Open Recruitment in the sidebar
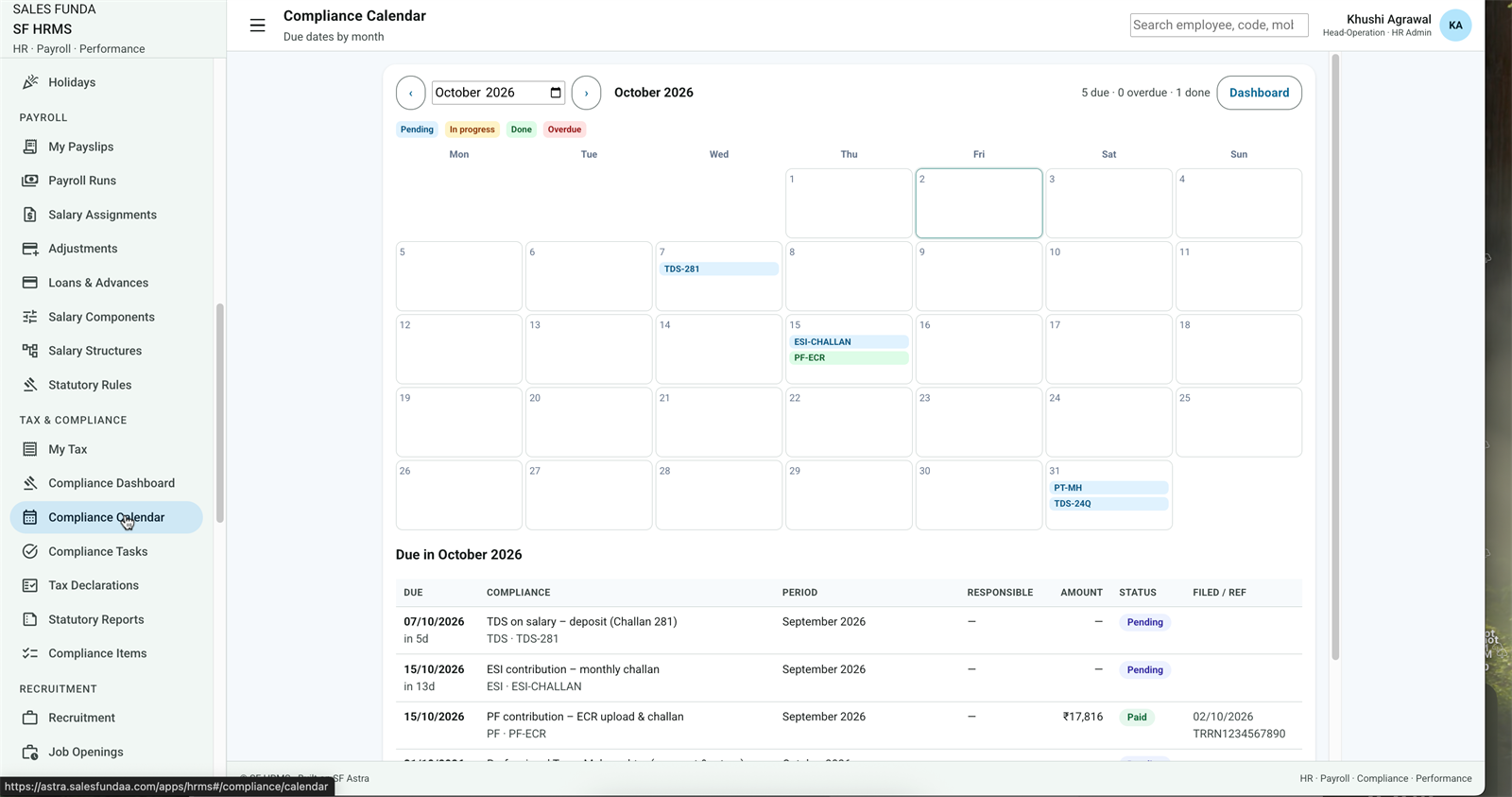 tap(106, 718)
